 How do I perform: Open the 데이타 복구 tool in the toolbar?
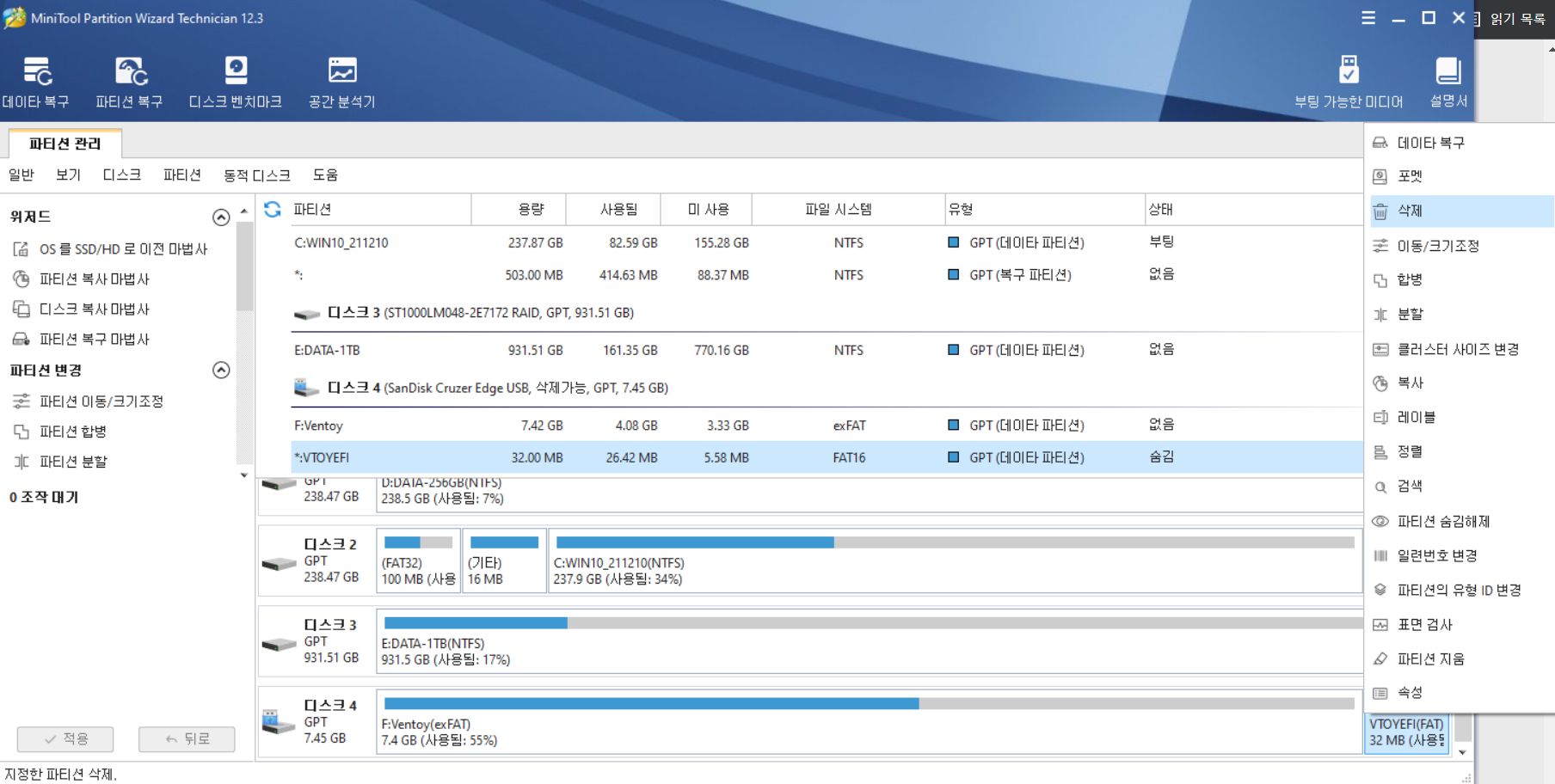tap(36, 83)
